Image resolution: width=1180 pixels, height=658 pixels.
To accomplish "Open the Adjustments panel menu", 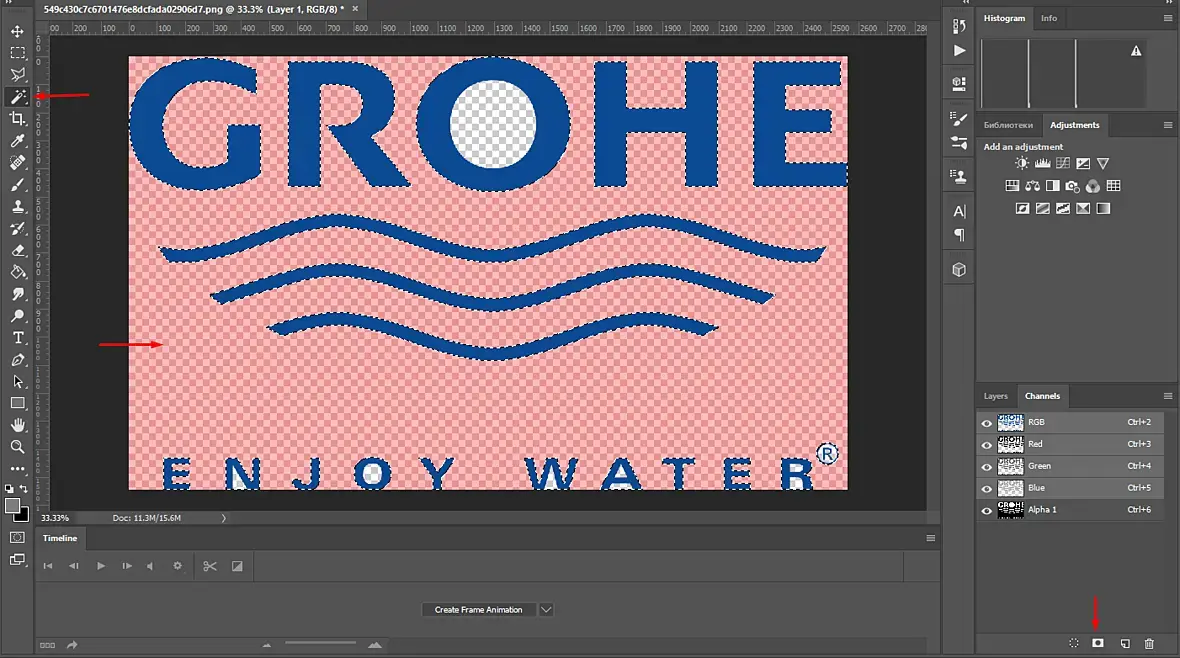I will 1167,125.
